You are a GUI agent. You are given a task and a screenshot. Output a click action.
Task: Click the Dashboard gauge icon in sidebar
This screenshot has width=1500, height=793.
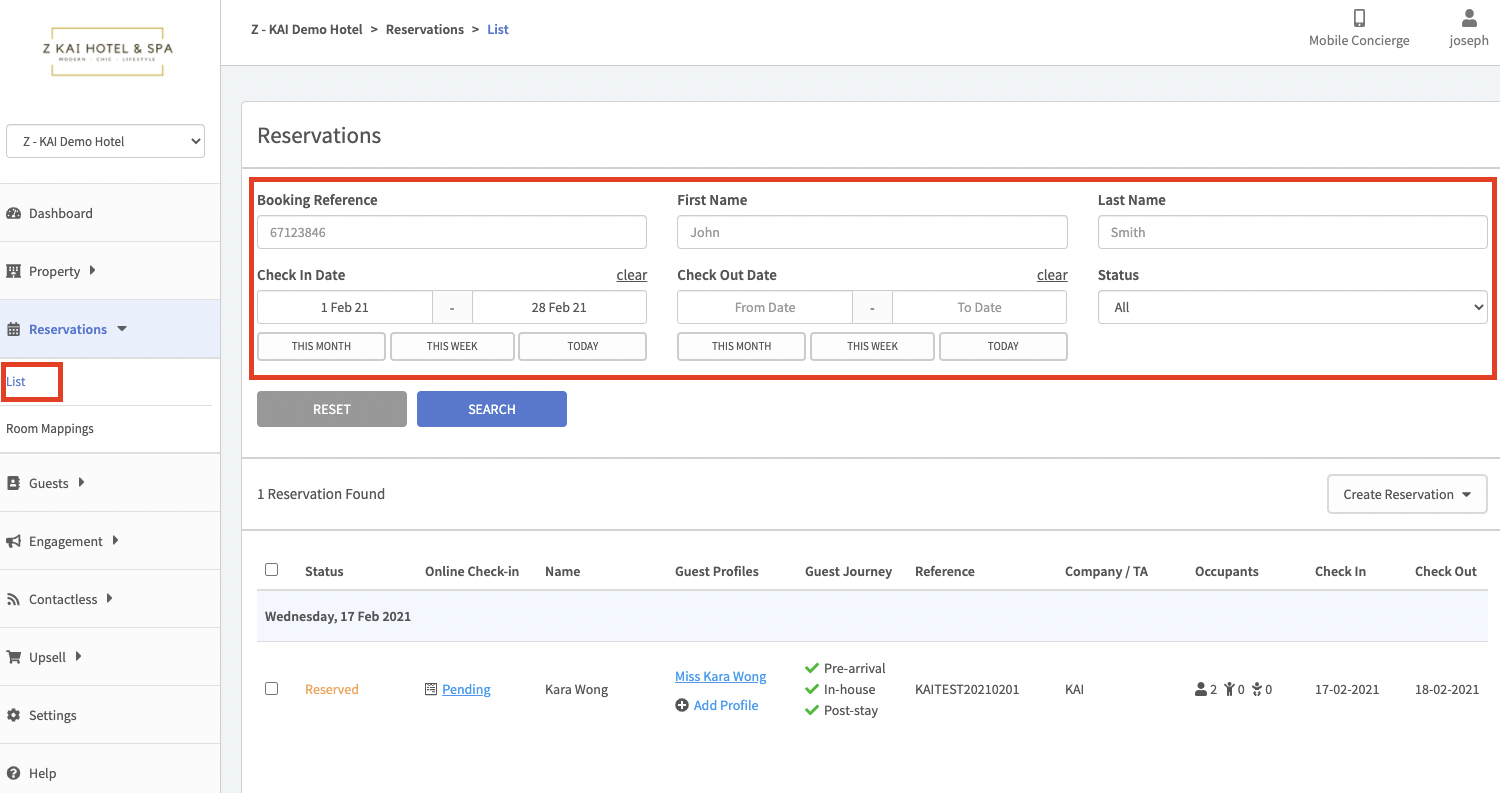14,213
